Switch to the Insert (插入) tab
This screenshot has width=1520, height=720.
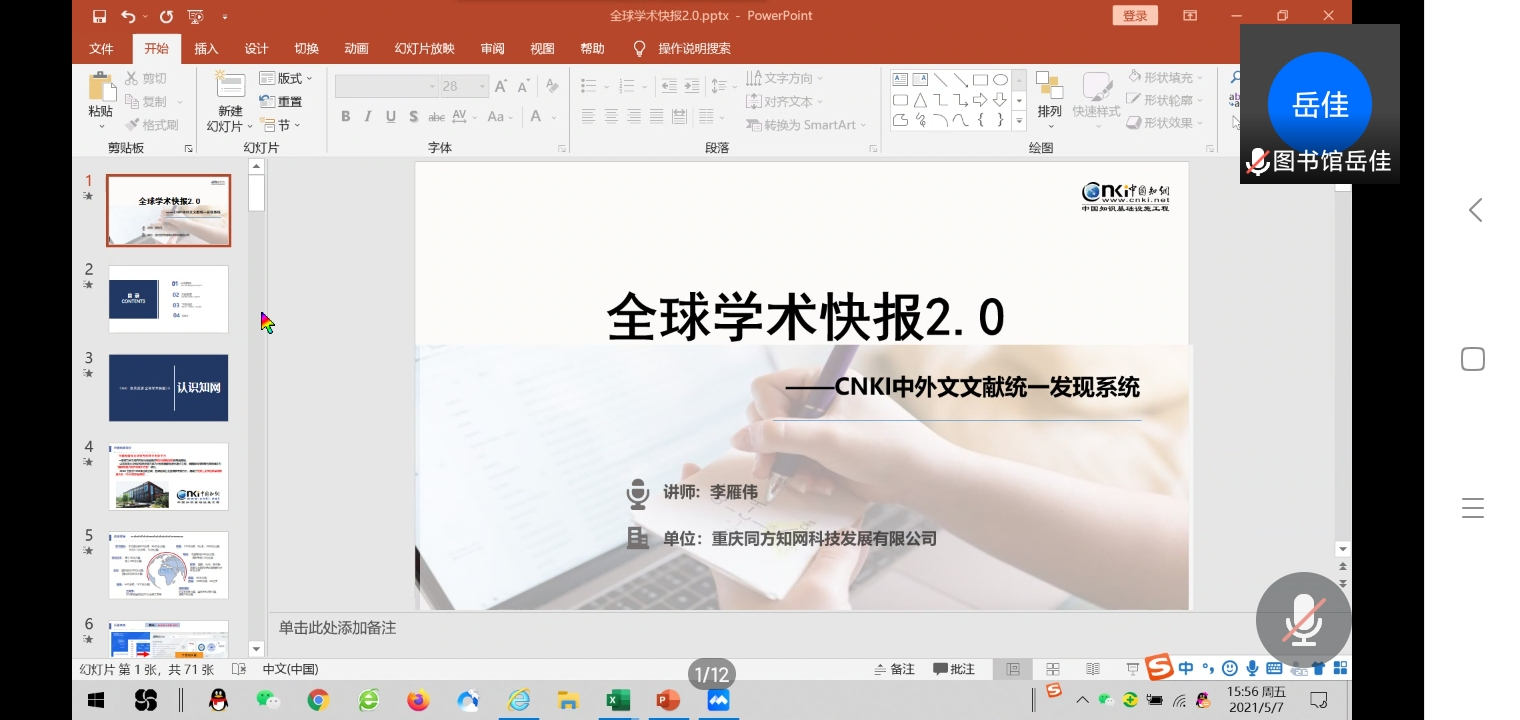coord(206,49)
